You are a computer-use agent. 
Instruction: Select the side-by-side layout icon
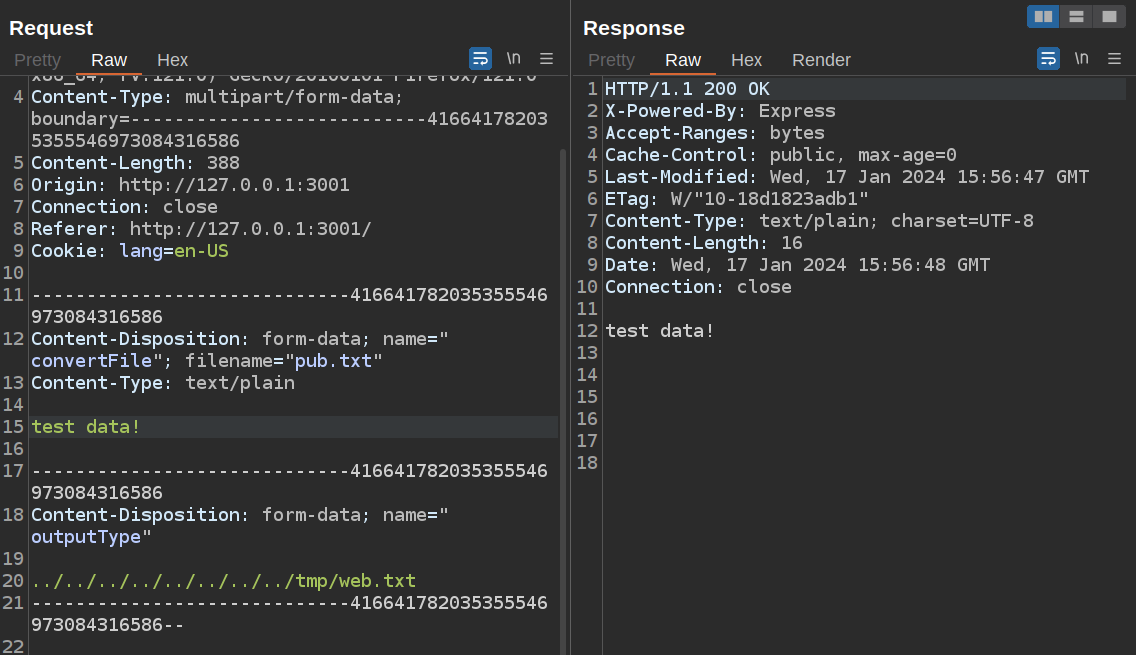[1043, 16]
